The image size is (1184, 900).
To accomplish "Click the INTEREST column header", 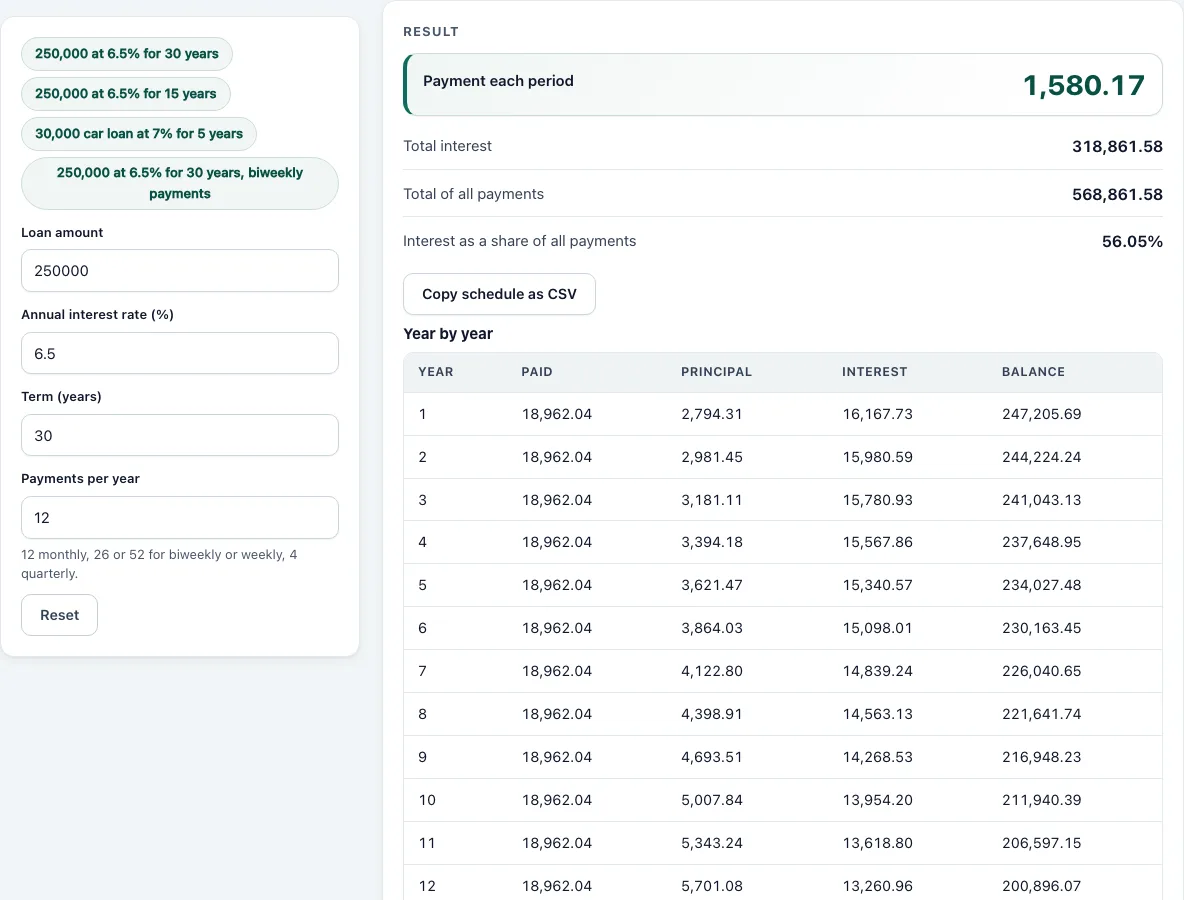I will click(874, 371).
